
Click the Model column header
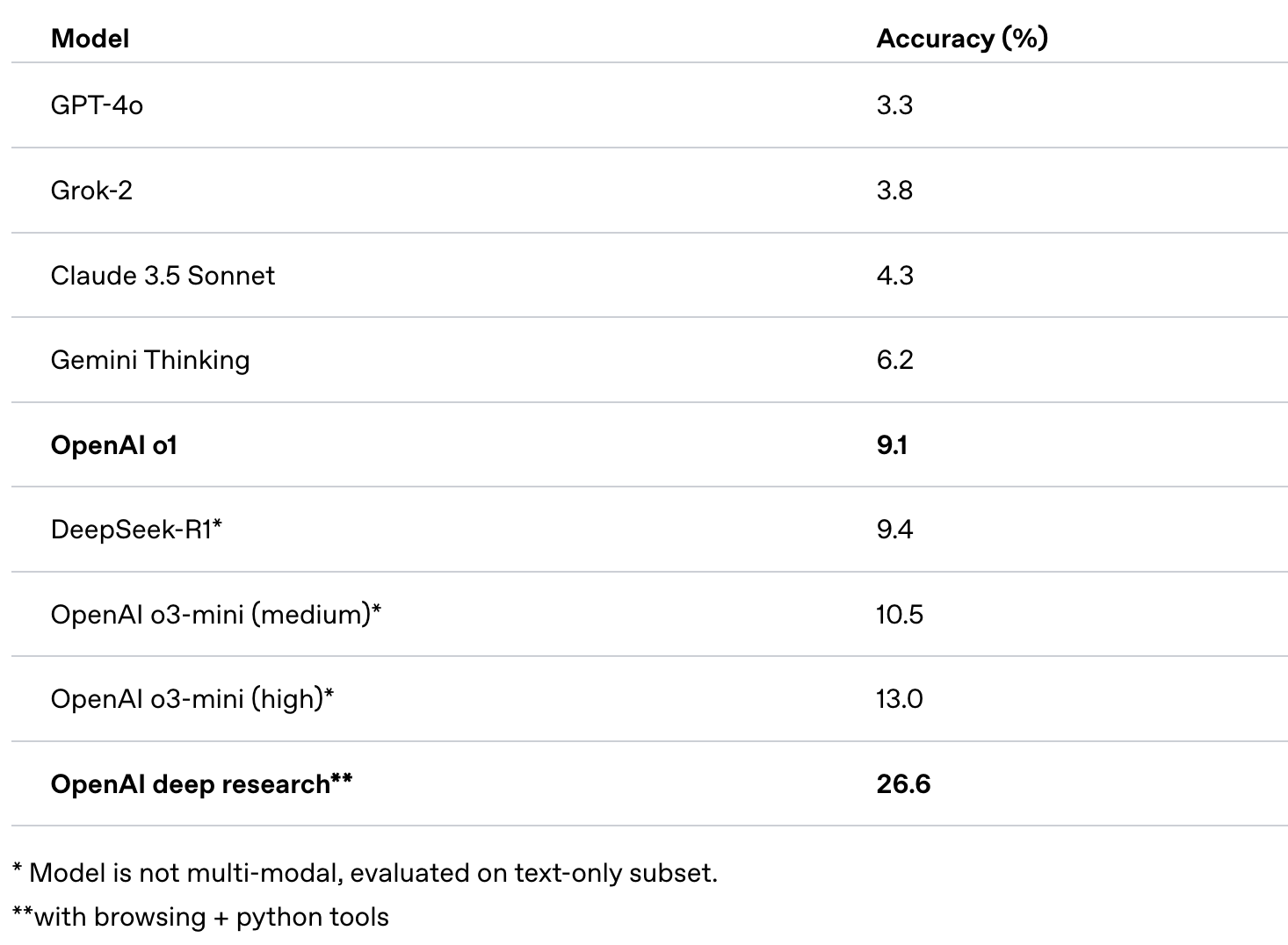coord(90,39)
